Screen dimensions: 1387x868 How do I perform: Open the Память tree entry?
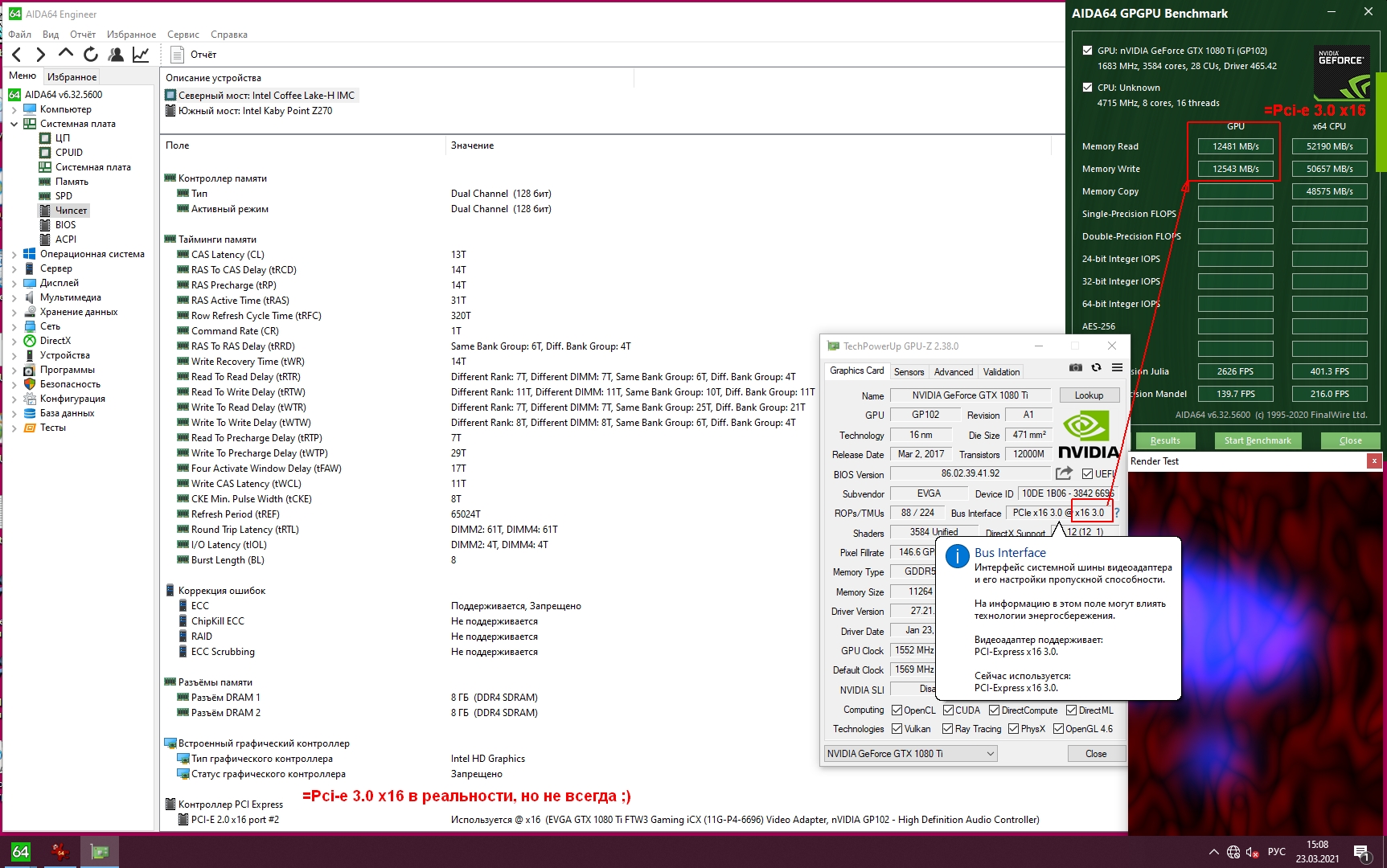tap(72, 182)
